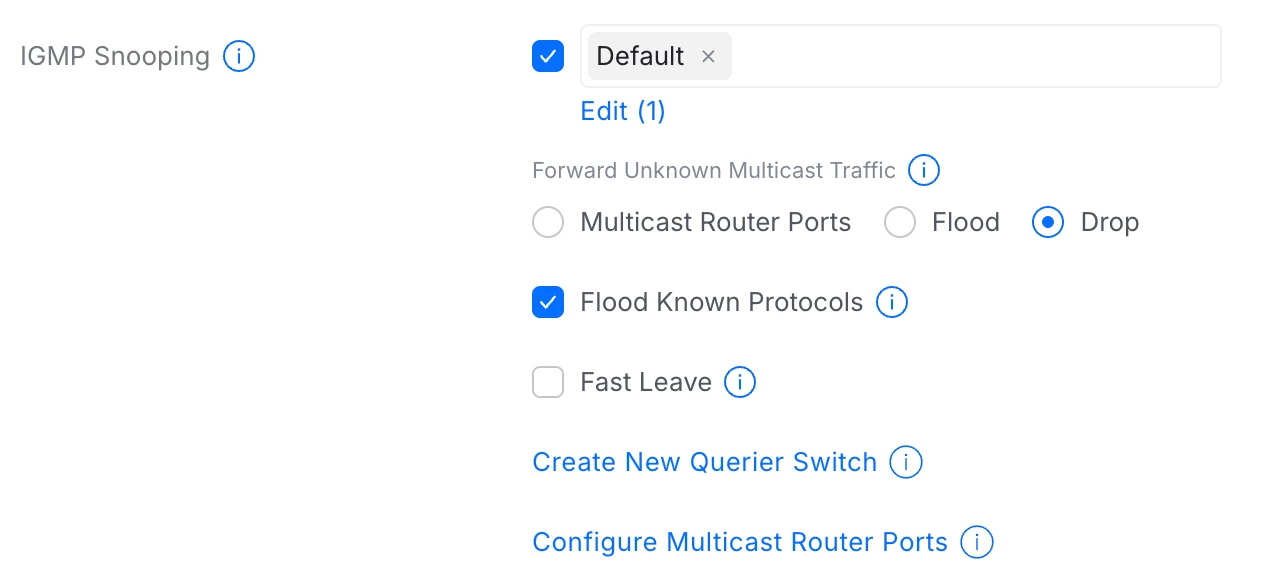Click the Edit (1) link
This screenshot has height=584, width=1282.
[x=623, y=111]
